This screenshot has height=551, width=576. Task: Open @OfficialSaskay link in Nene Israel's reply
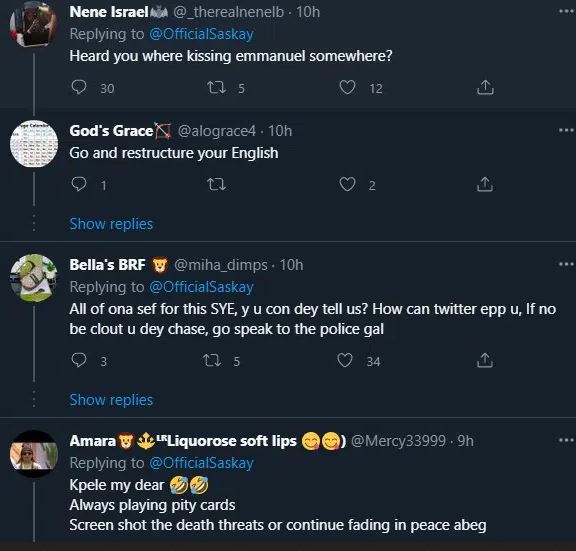click(201, 34)
